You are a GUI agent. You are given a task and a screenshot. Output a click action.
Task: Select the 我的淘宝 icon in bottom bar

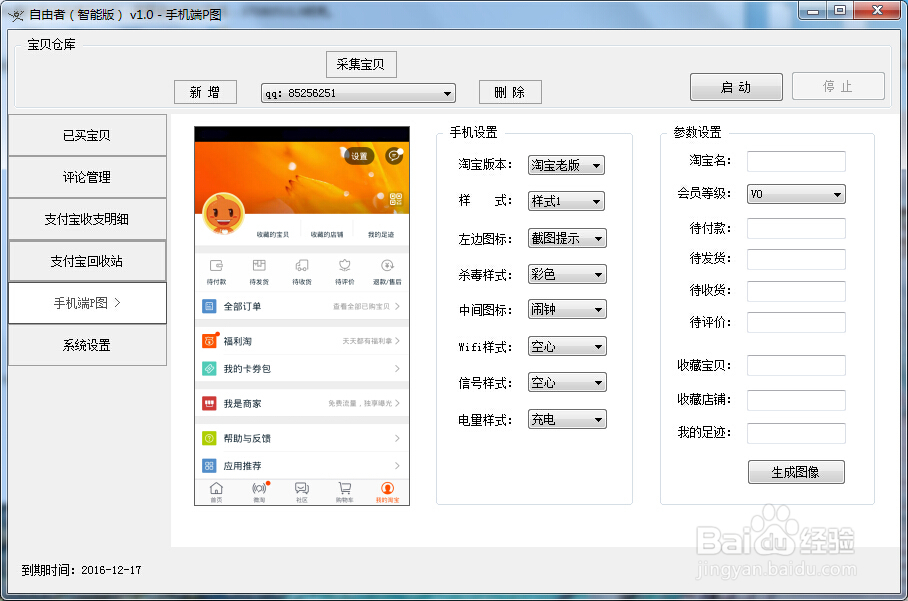(x=386, y=489)
